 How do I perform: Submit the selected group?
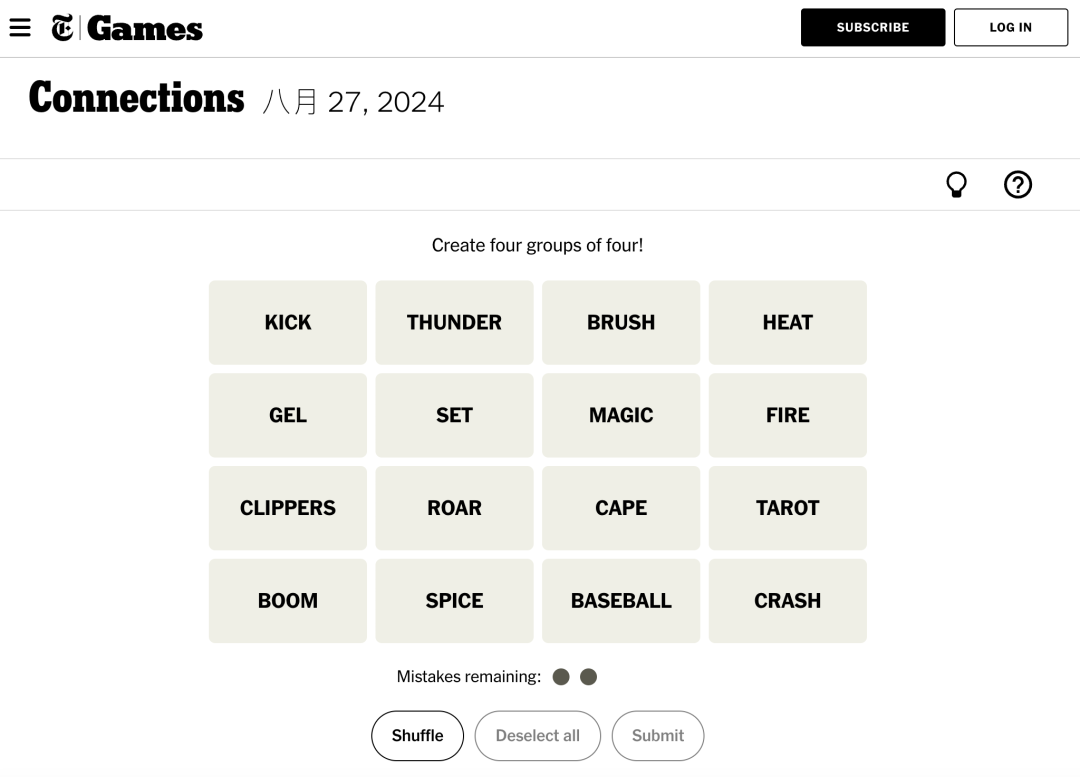657,736
